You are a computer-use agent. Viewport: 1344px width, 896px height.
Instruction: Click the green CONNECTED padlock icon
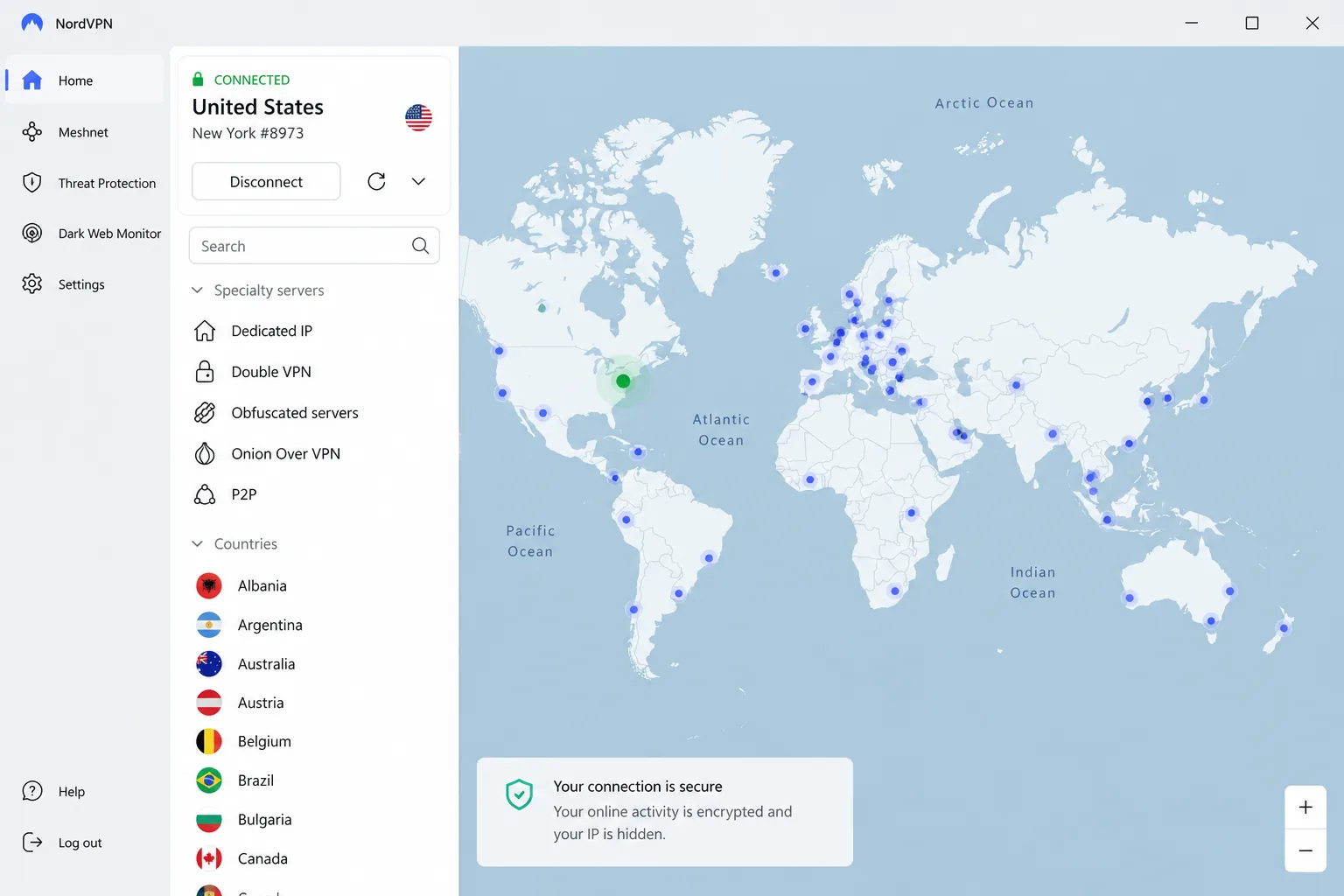(x=198, y=79)
